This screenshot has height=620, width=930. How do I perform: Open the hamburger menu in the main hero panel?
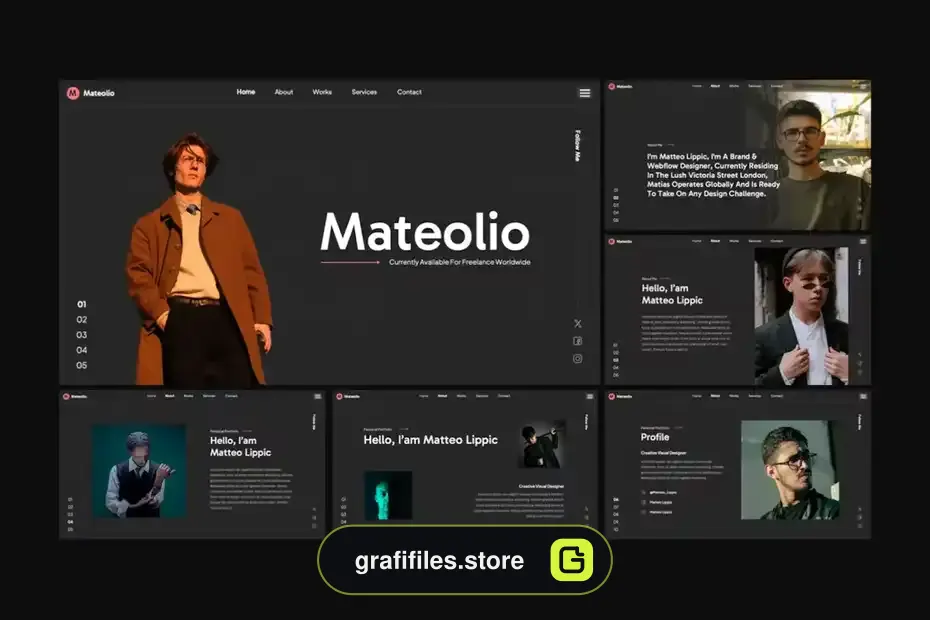point(585,93)
